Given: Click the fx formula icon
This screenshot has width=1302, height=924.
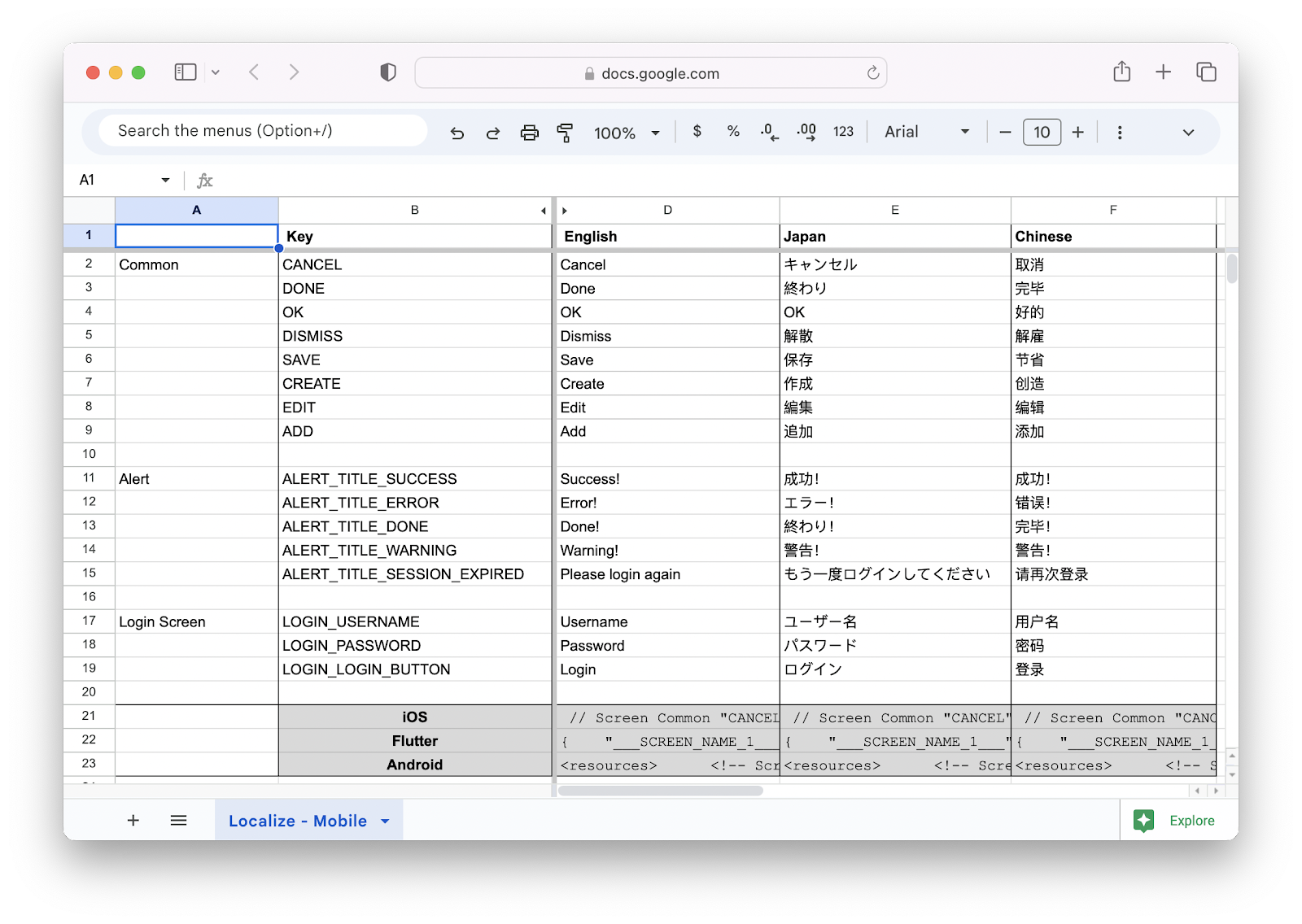Looking at the screenshot, I should point(205,181).
